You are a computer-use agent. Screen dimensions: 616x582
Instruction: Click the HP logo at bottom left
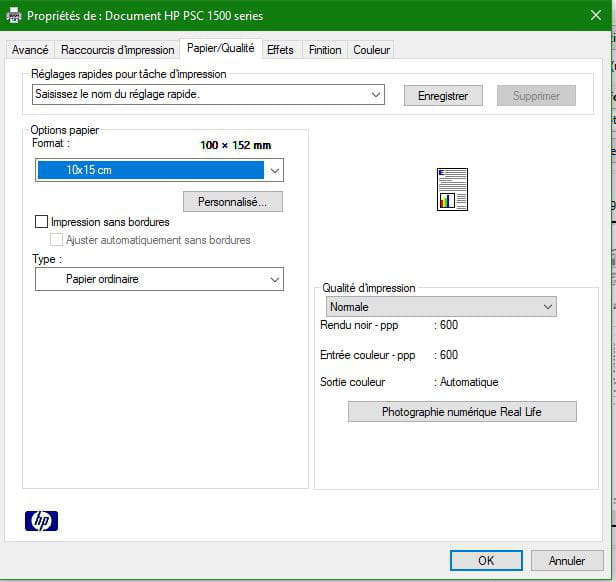click(x=41, y=521)
